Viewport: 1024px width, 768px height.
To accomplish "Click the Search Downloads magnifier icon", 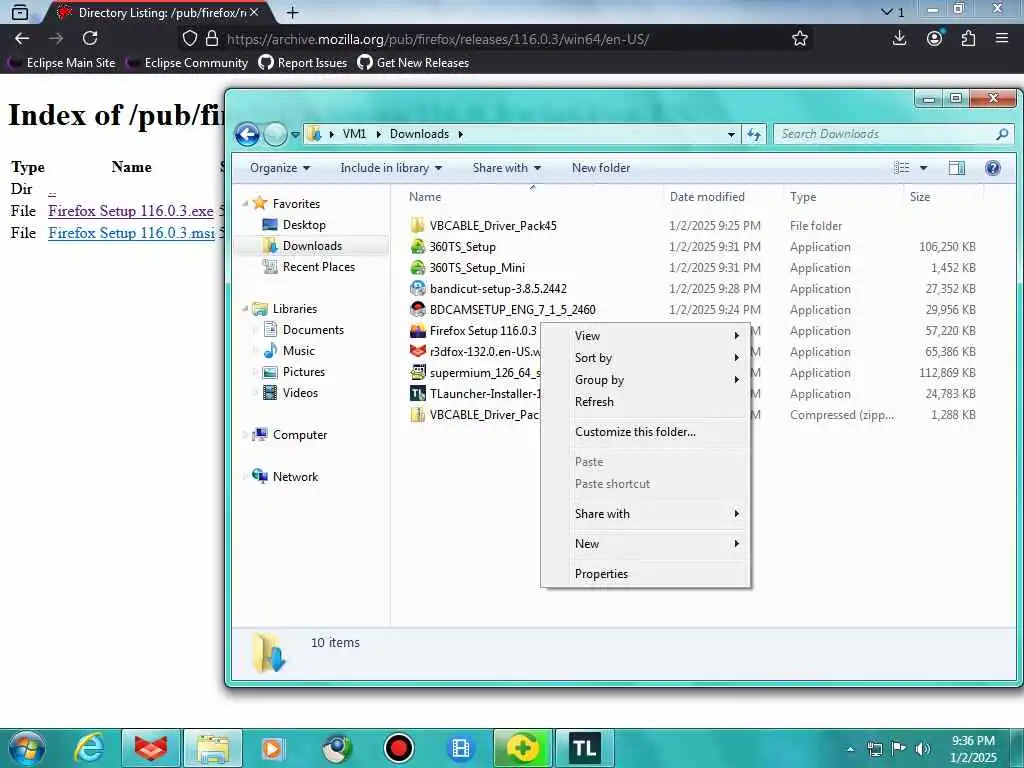I will pos(1002,134).
